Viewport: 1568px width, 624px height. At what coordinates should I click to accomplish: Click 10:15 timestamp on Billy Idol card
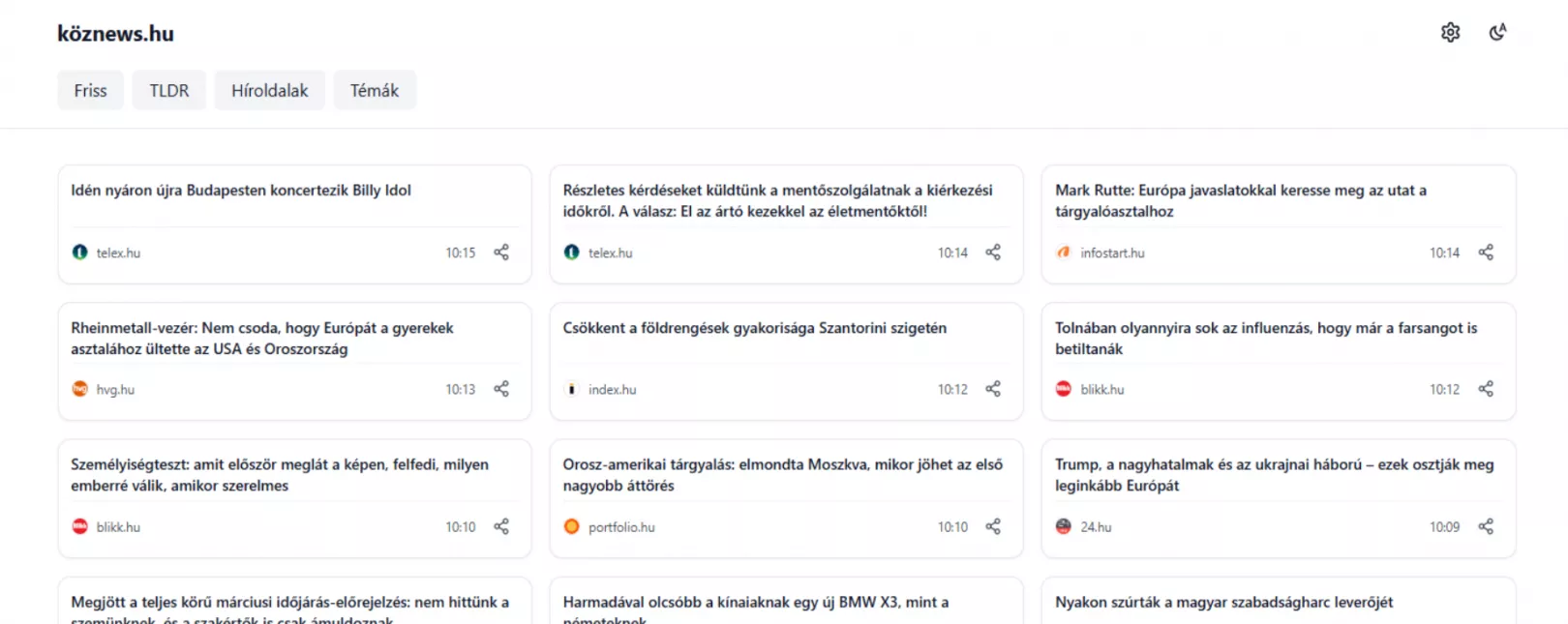tap(461, 253)
